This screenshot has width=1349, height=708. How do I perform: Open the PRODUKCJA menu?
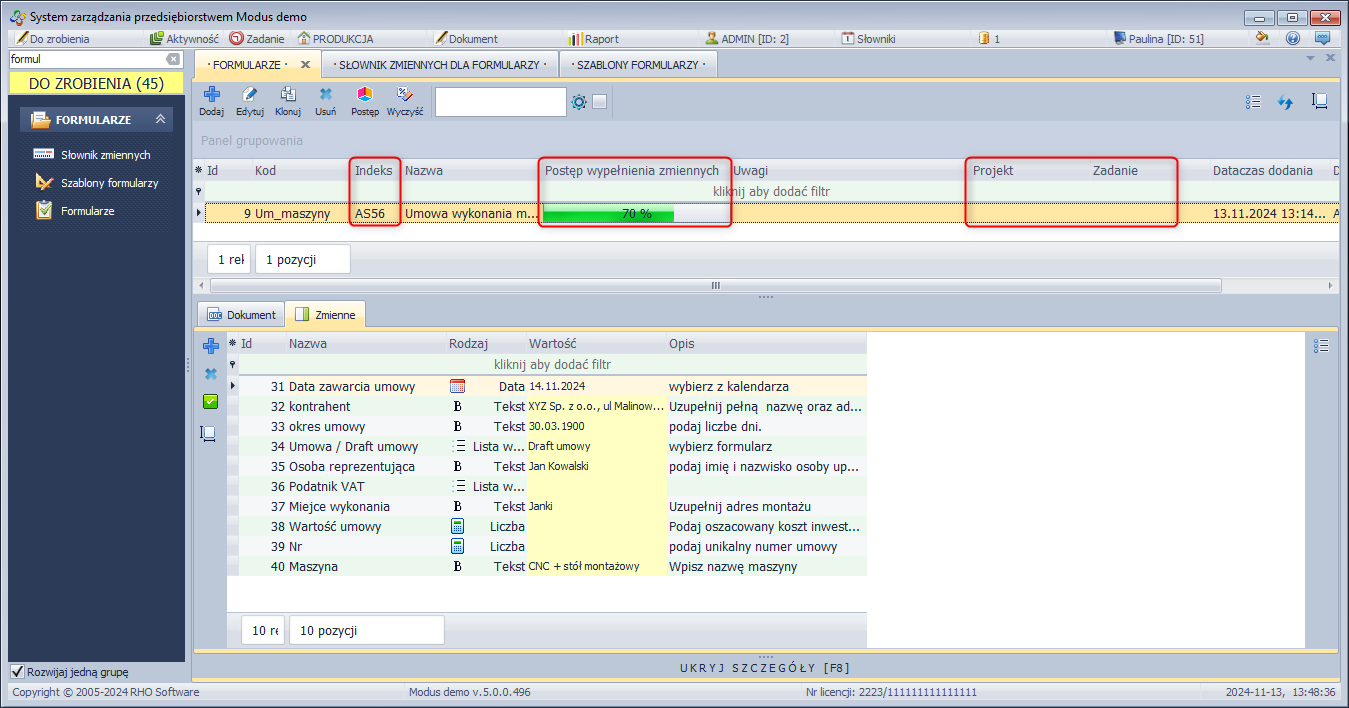(x=335, y=39)
